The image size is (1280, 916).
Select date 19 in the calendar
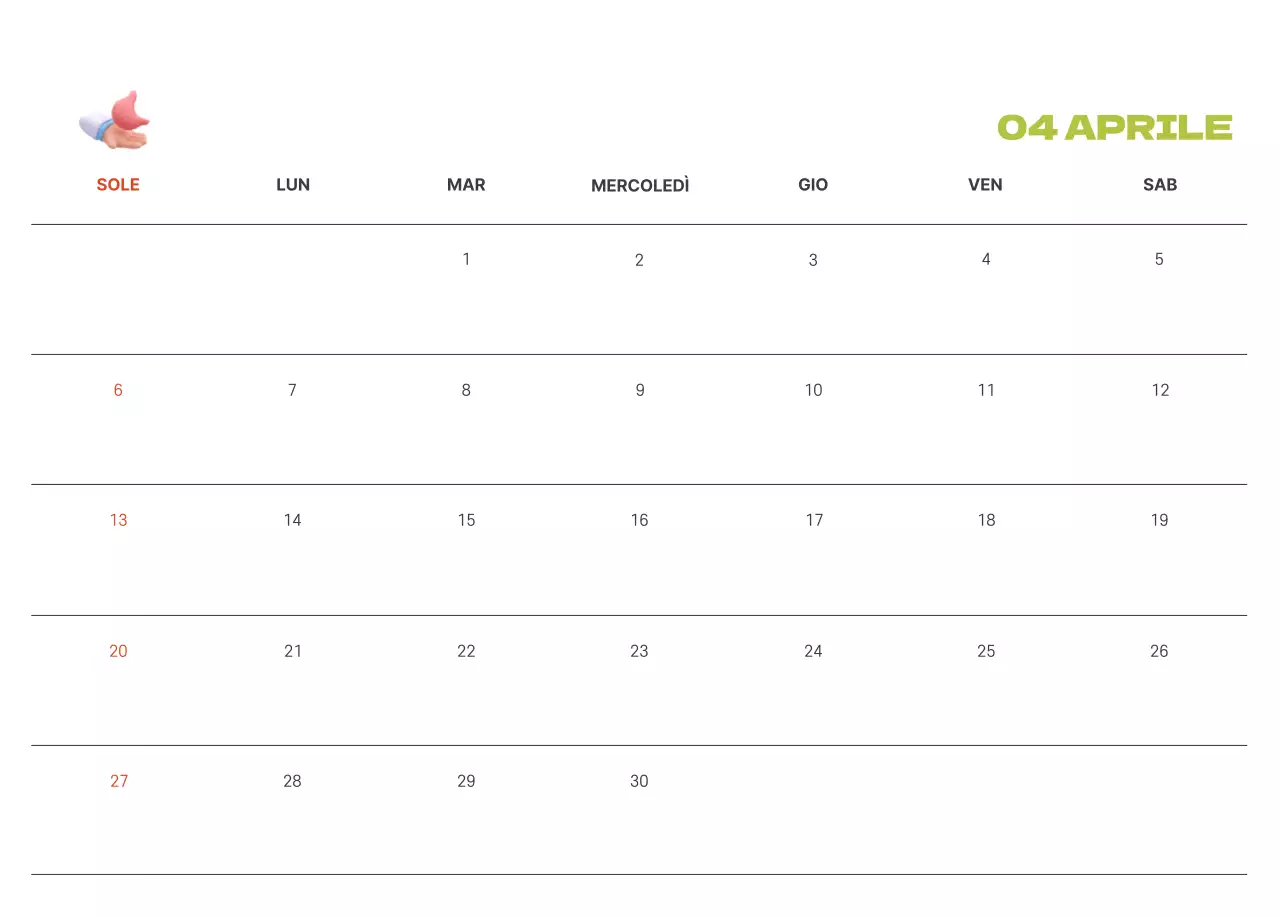point(1159,520)
